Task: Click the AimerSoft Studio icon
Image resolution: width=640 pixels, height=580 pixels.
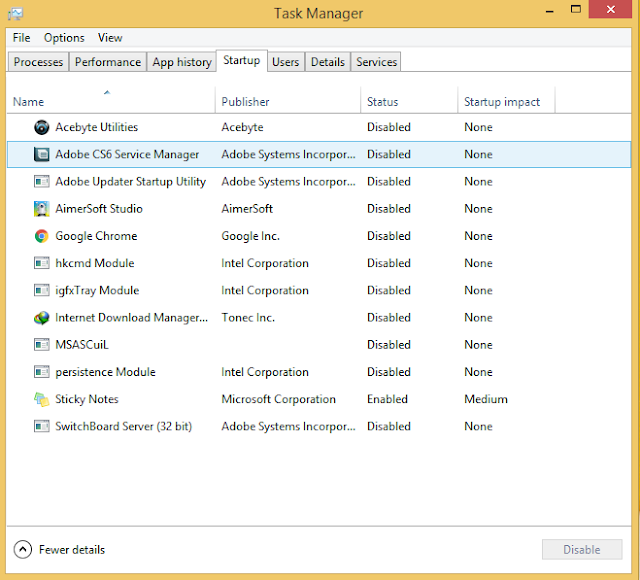Action: pyautogui.click(x=41, y=209)
